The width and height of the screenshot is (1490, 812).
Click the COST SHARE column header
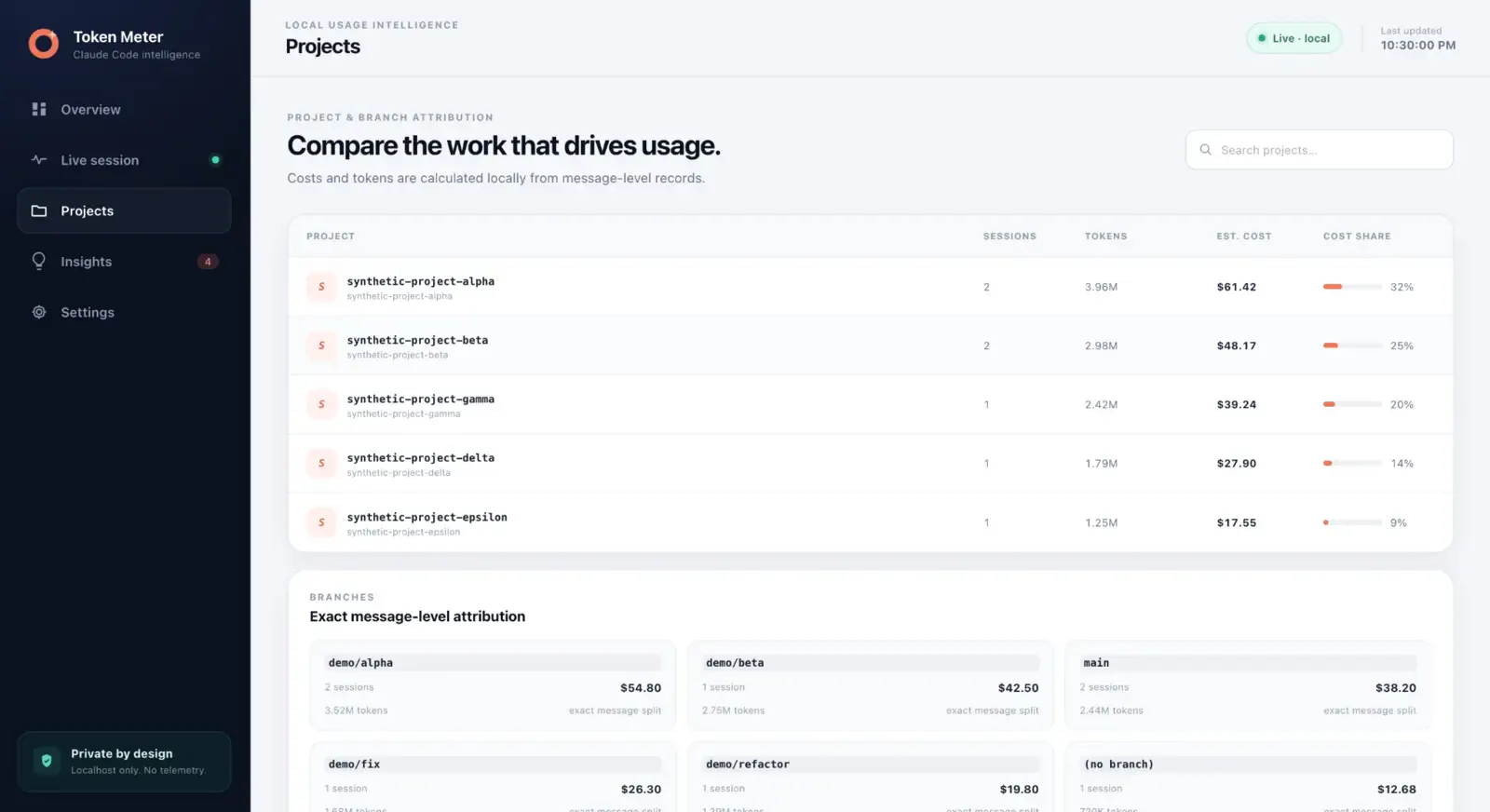coord(1357,237)
